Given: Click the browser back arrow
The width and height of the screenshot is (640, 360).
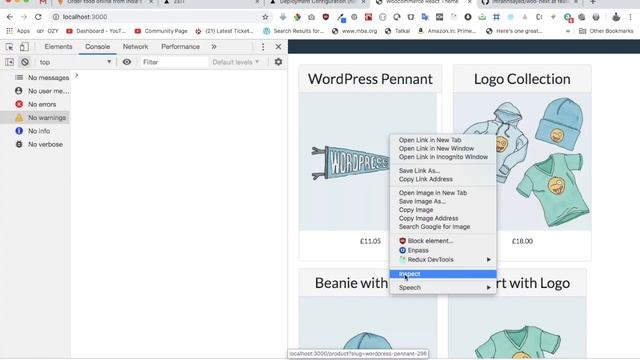Looking at the screenshot, I should 10,17.
